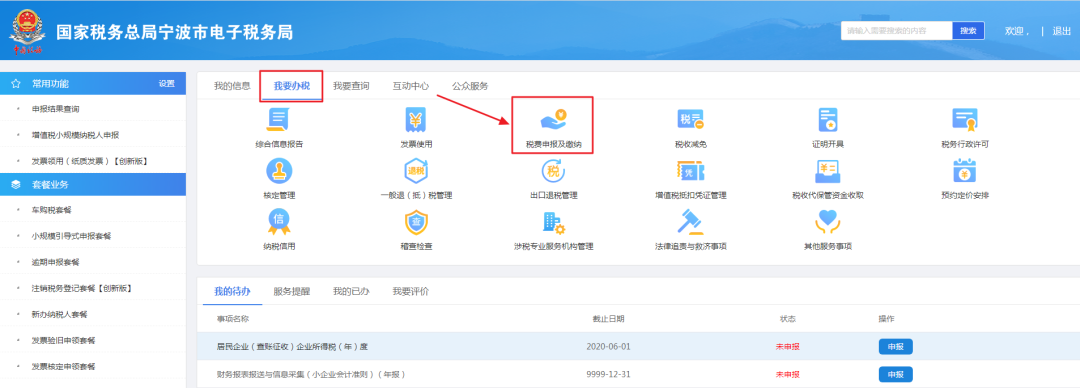Open the 涉税专业服务机构管理 icon
The image size is (1080, 388).
[x=553, y=222]
